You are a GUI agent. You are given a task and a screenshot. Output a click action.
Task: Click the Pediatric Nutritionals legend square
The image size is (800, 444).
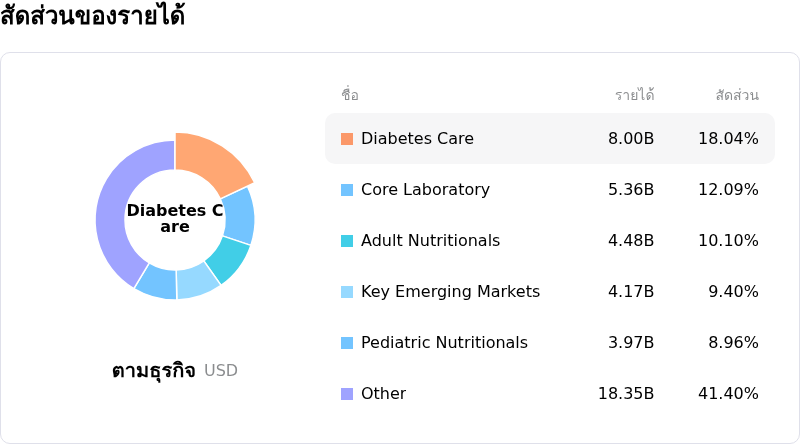coord(347,343)
